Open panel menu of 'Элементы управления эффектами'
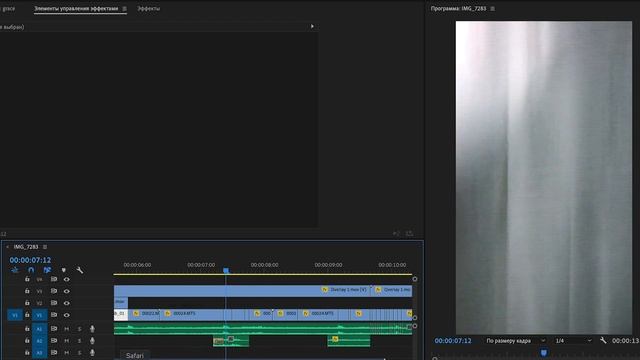This screenshot has height=360, width=640. (124, 9)
